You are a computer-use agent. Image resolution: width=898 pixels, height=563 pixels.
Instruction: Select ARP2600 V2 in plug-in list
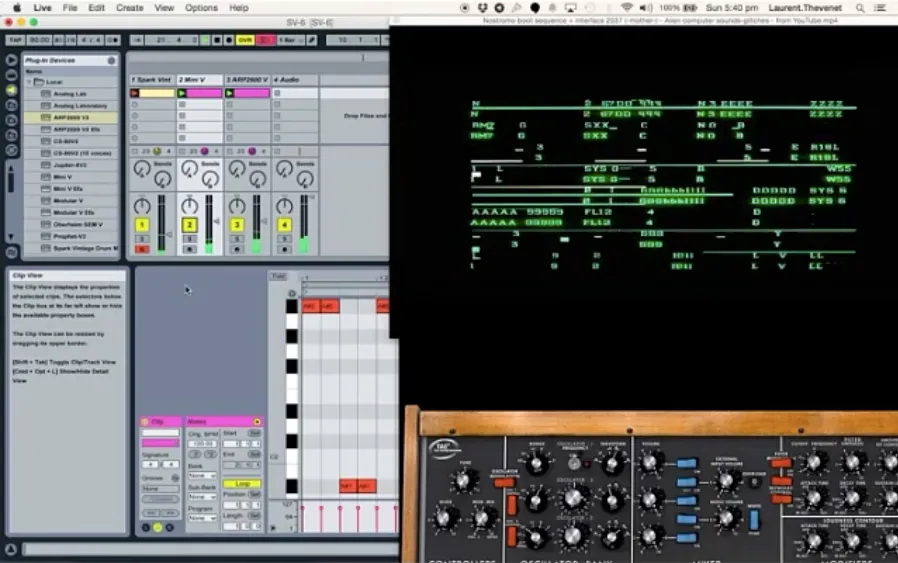tap(72, 117)
